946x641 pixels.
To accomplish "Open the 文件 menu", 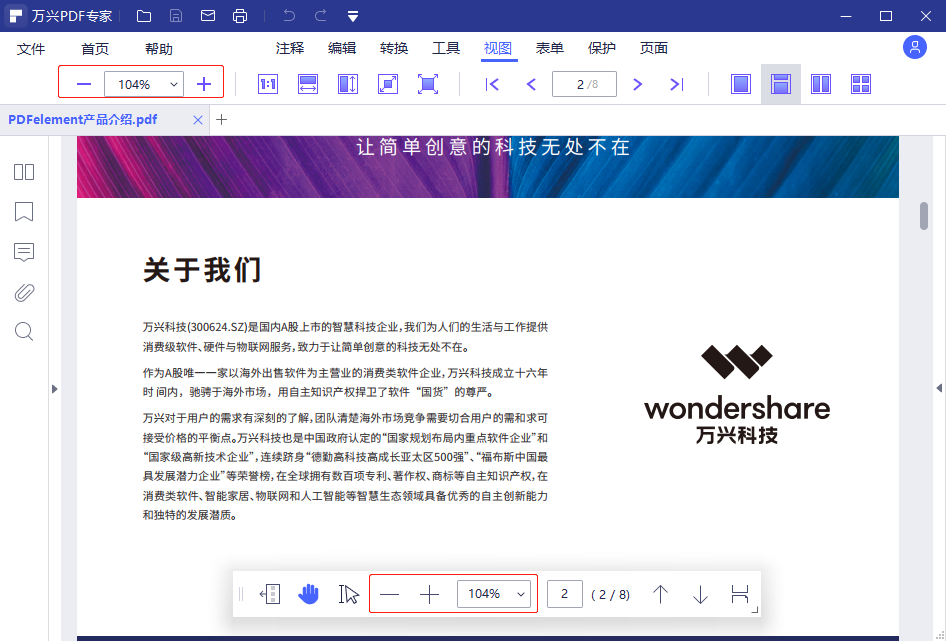I will pyautogui.click(x=31, y=47).
